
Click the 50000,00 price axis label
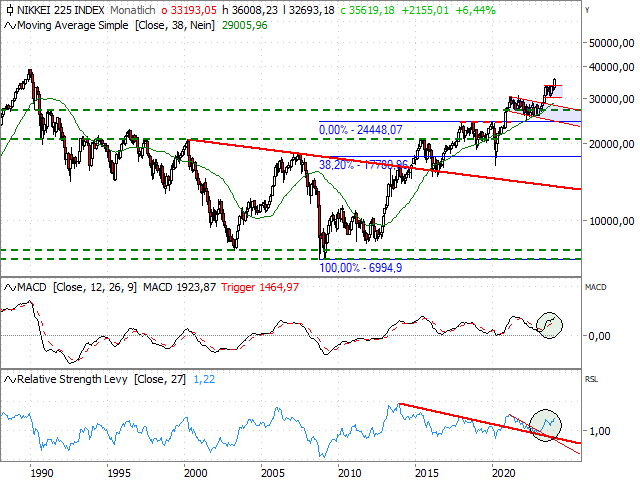[x=611, y=43]
